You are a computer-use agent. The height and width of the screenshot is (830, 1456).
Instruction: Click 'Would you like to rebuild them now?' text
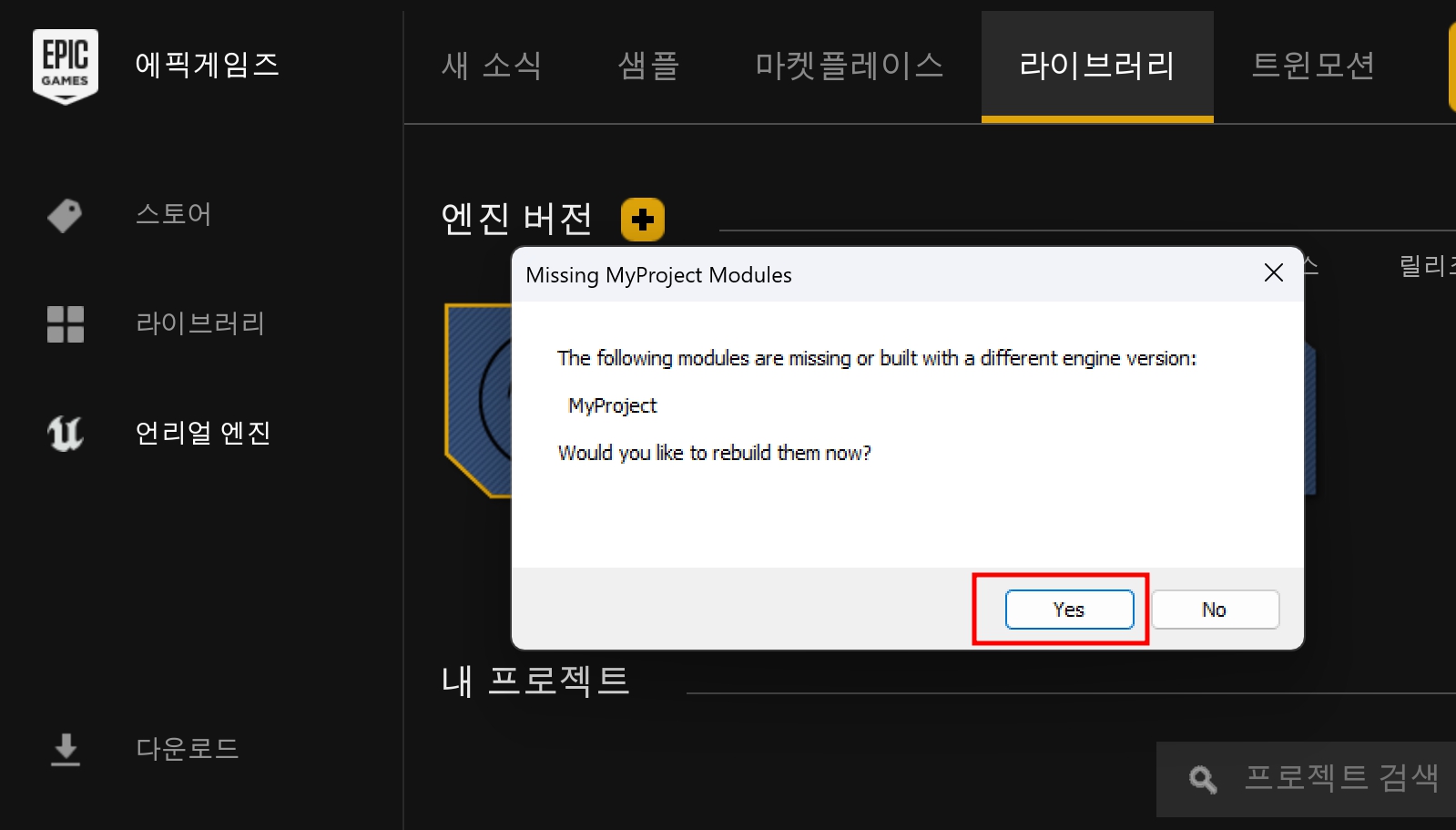[x=715, y=453]
